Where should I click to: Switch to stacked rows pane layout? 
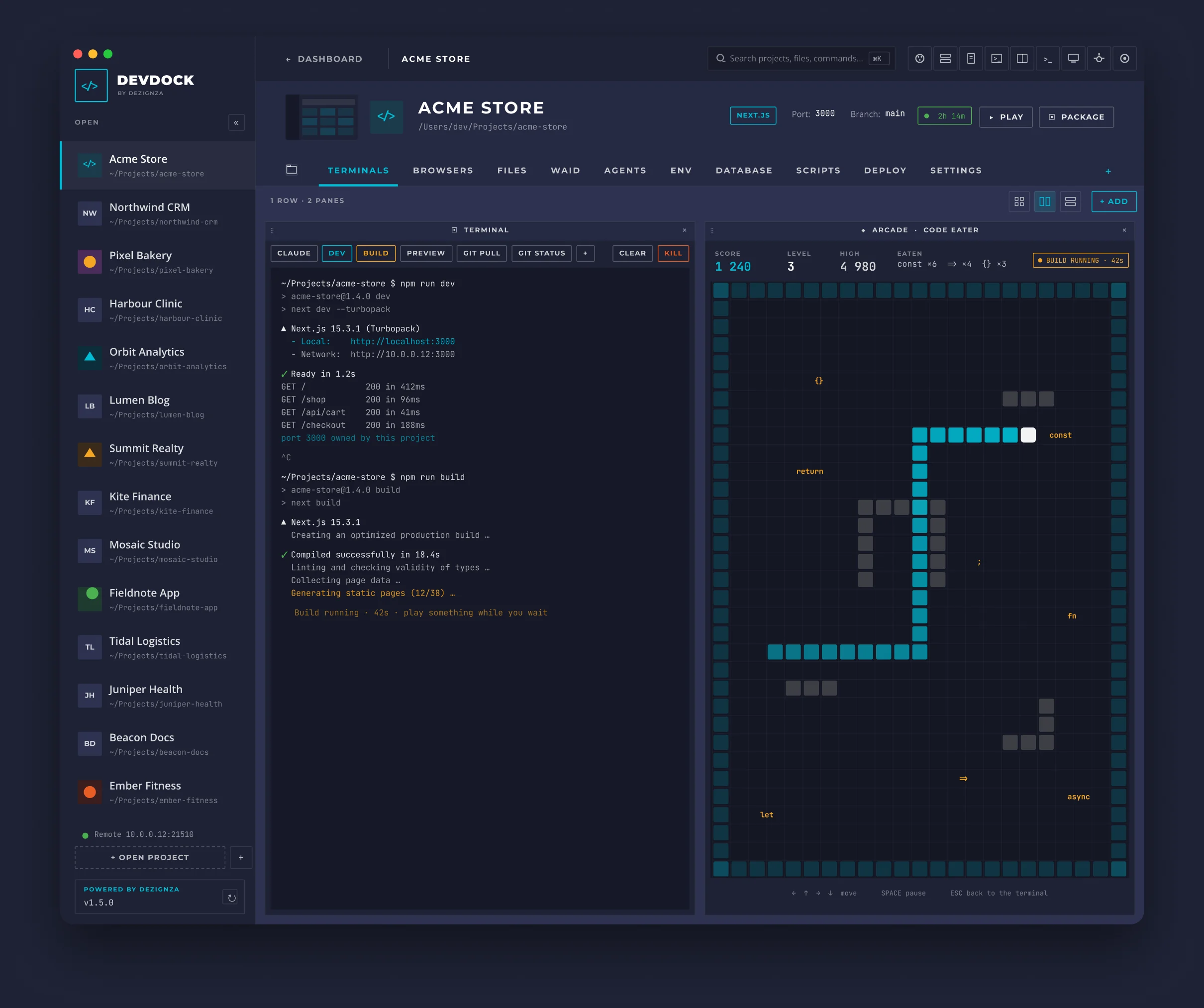click(x=1070, y=202)
